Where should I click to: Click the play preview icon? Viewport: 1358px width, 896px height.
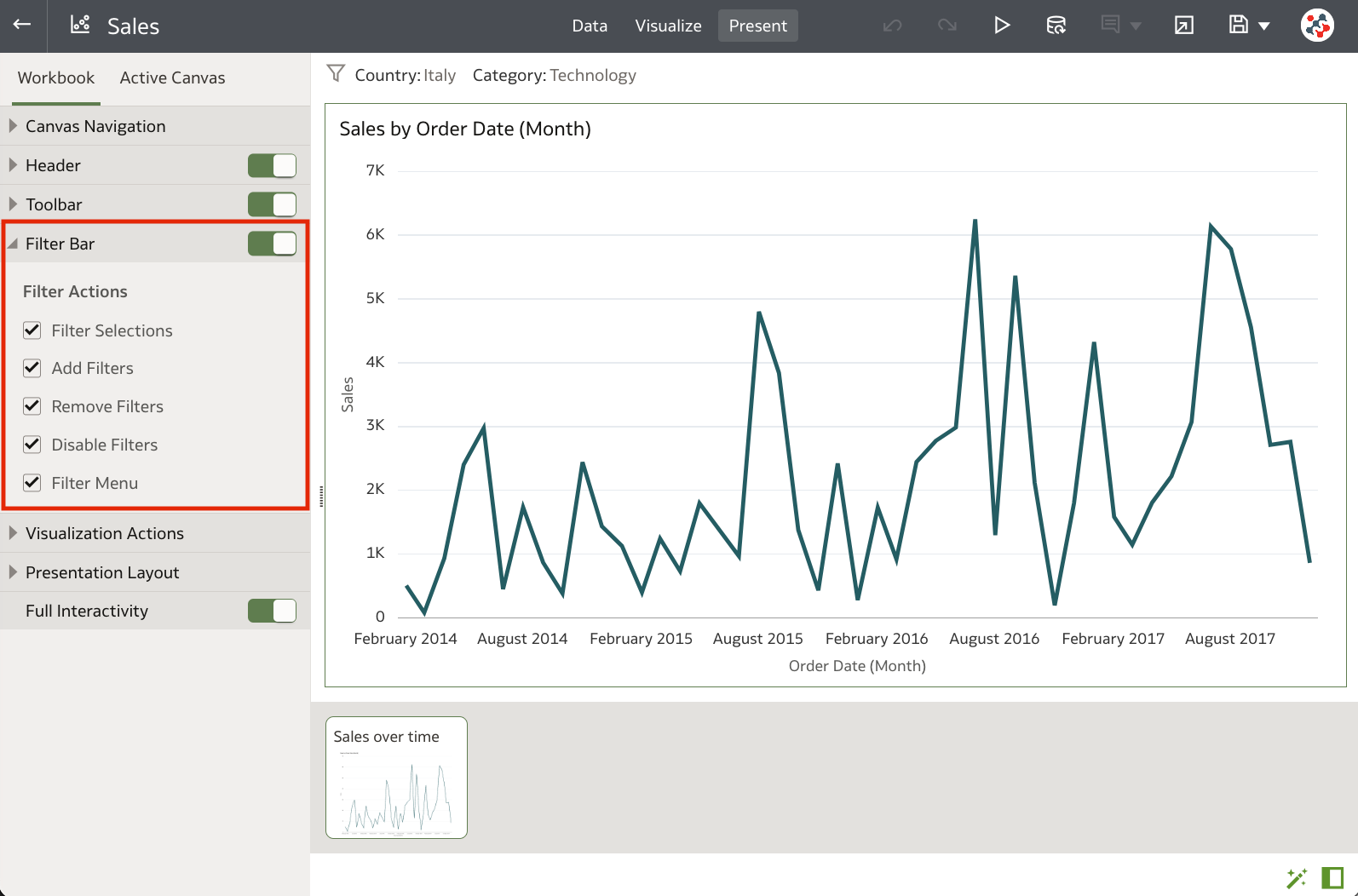[1002, 26]
